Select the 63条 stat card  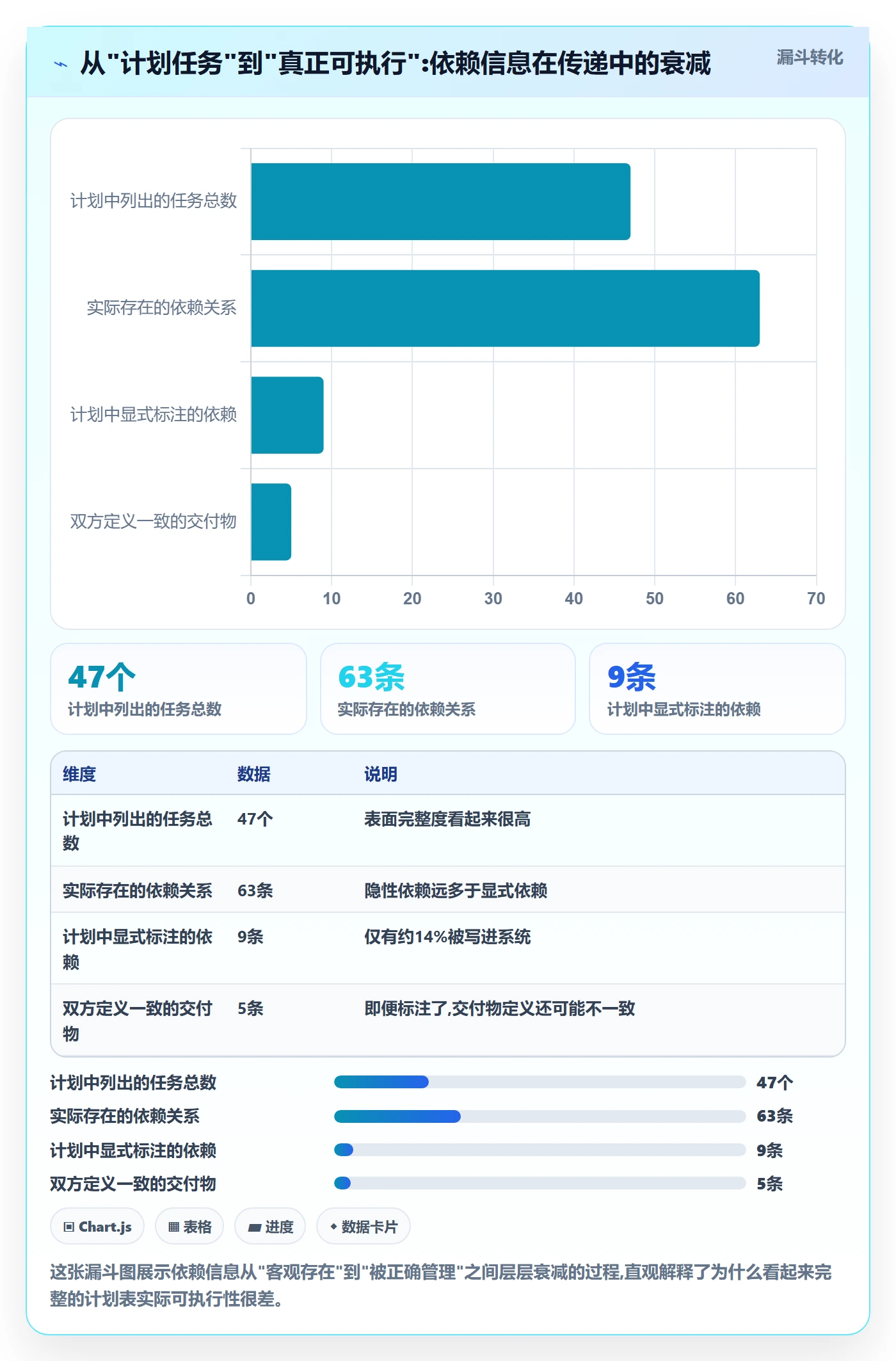[448, 689]
